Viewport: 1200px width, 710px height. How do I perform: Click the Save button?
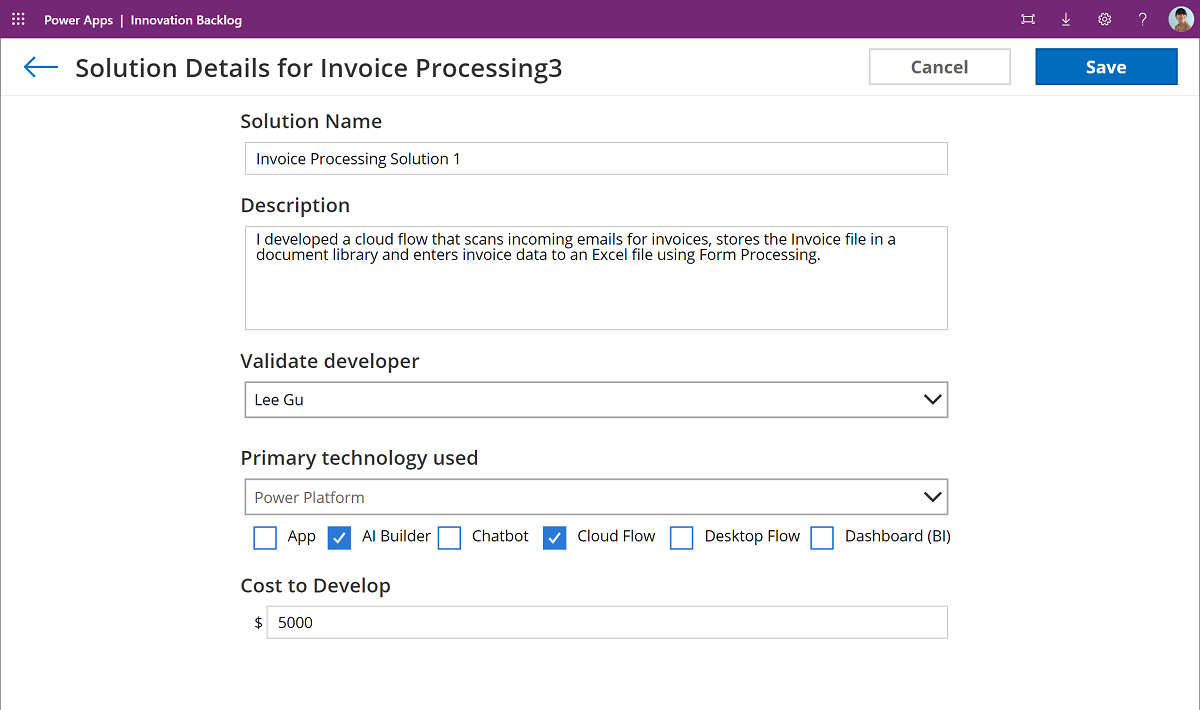coord(1106,67)
